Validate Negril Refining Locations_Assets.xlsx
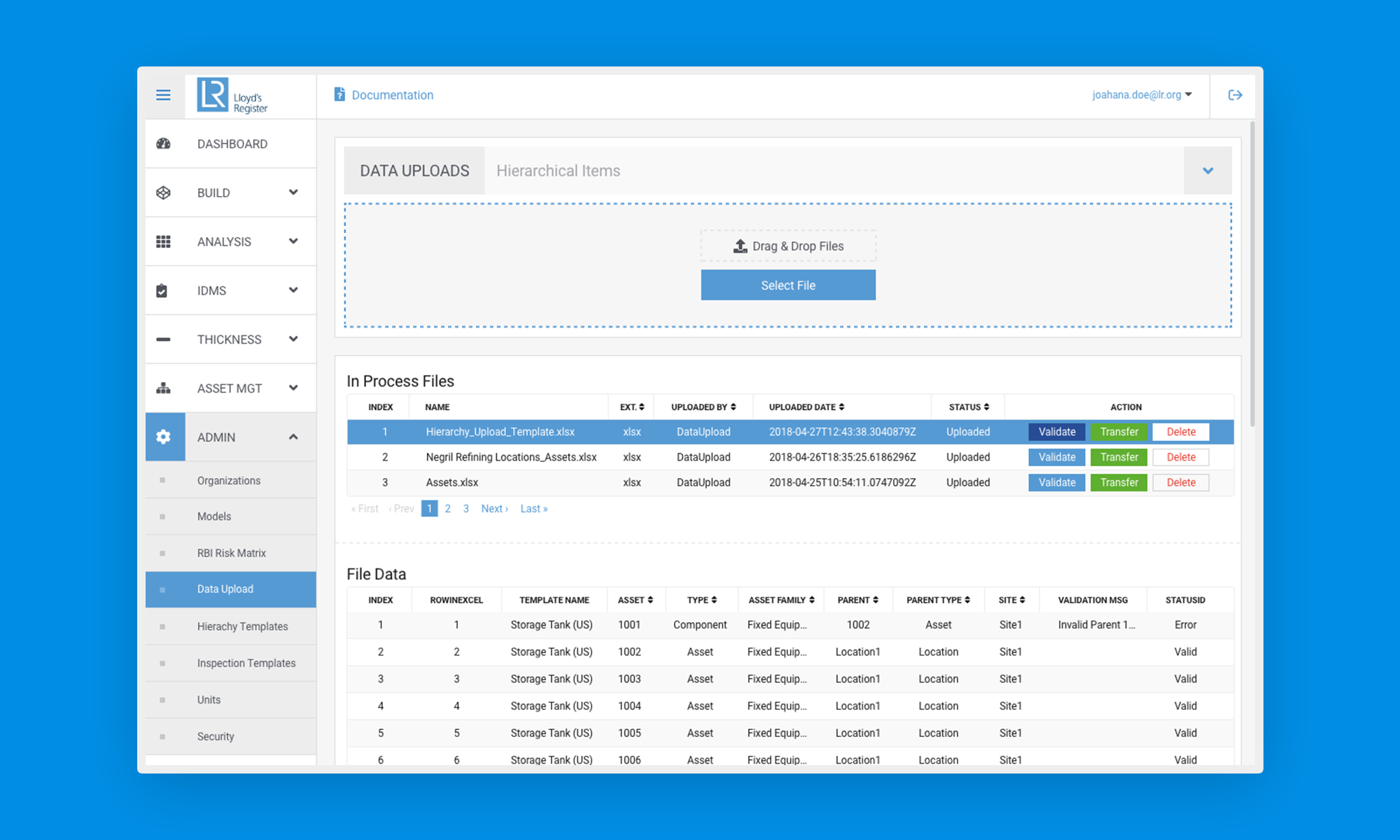The width and height of the screenshot is (1400, 840). point(1057,457)
